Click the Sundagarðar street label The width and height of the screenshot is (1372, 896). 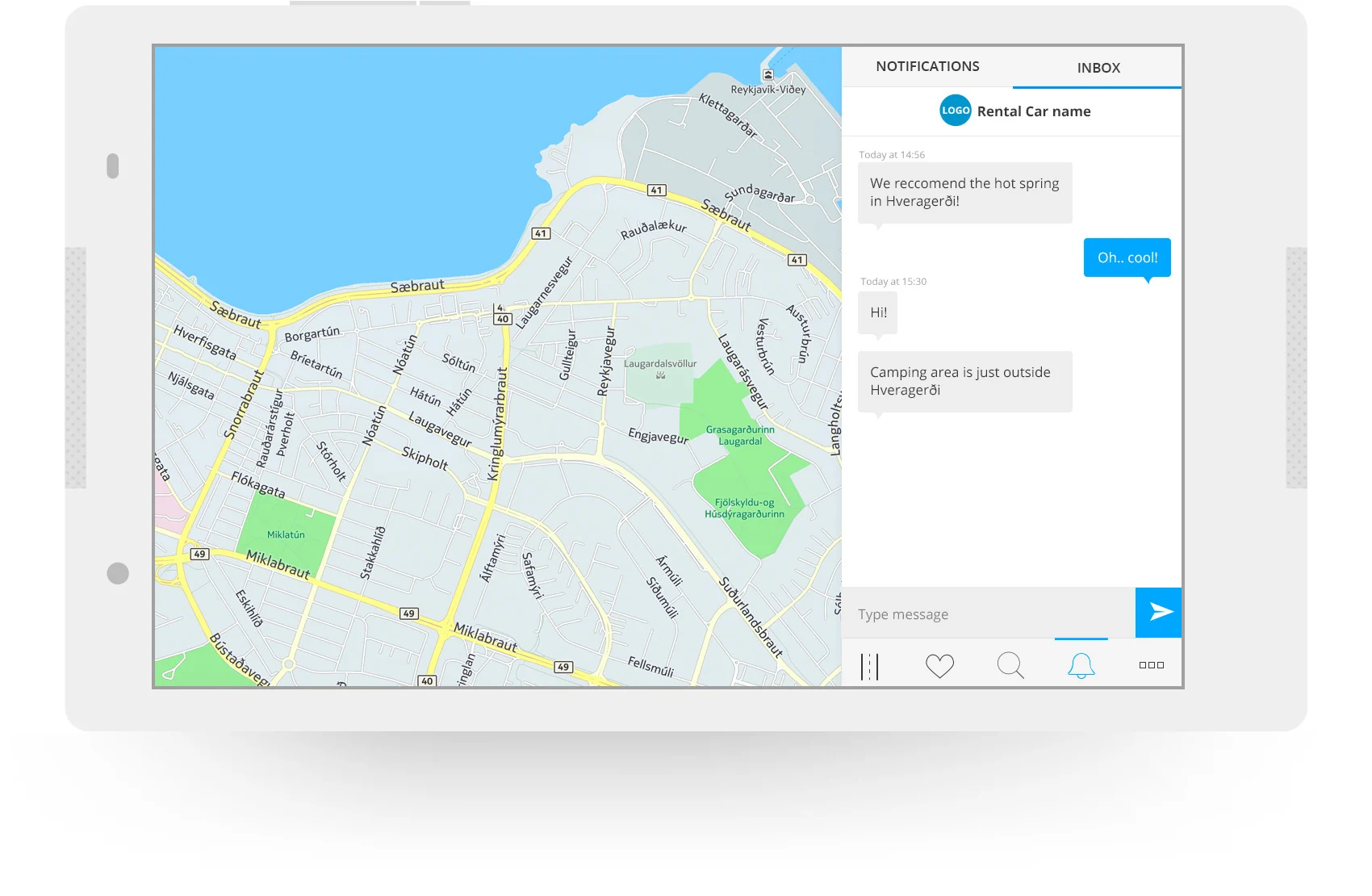pyautogui.click(x=759, y=194)
